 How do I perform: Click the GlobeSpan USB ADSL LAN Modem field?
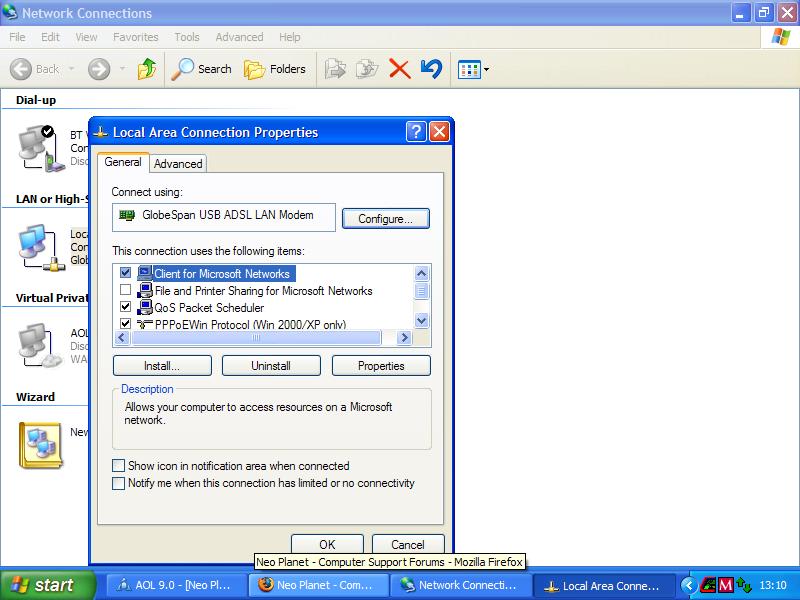[223, 217]
